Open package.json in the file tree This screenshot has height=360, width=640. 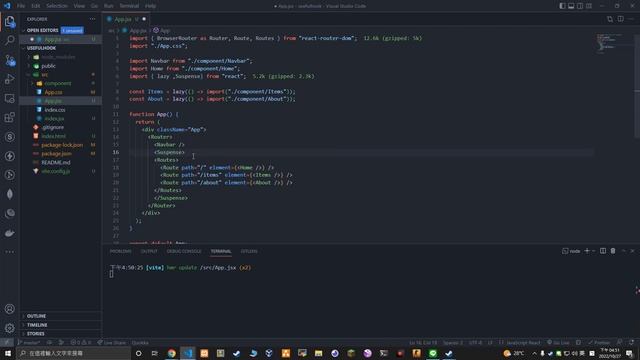(56, 154)
